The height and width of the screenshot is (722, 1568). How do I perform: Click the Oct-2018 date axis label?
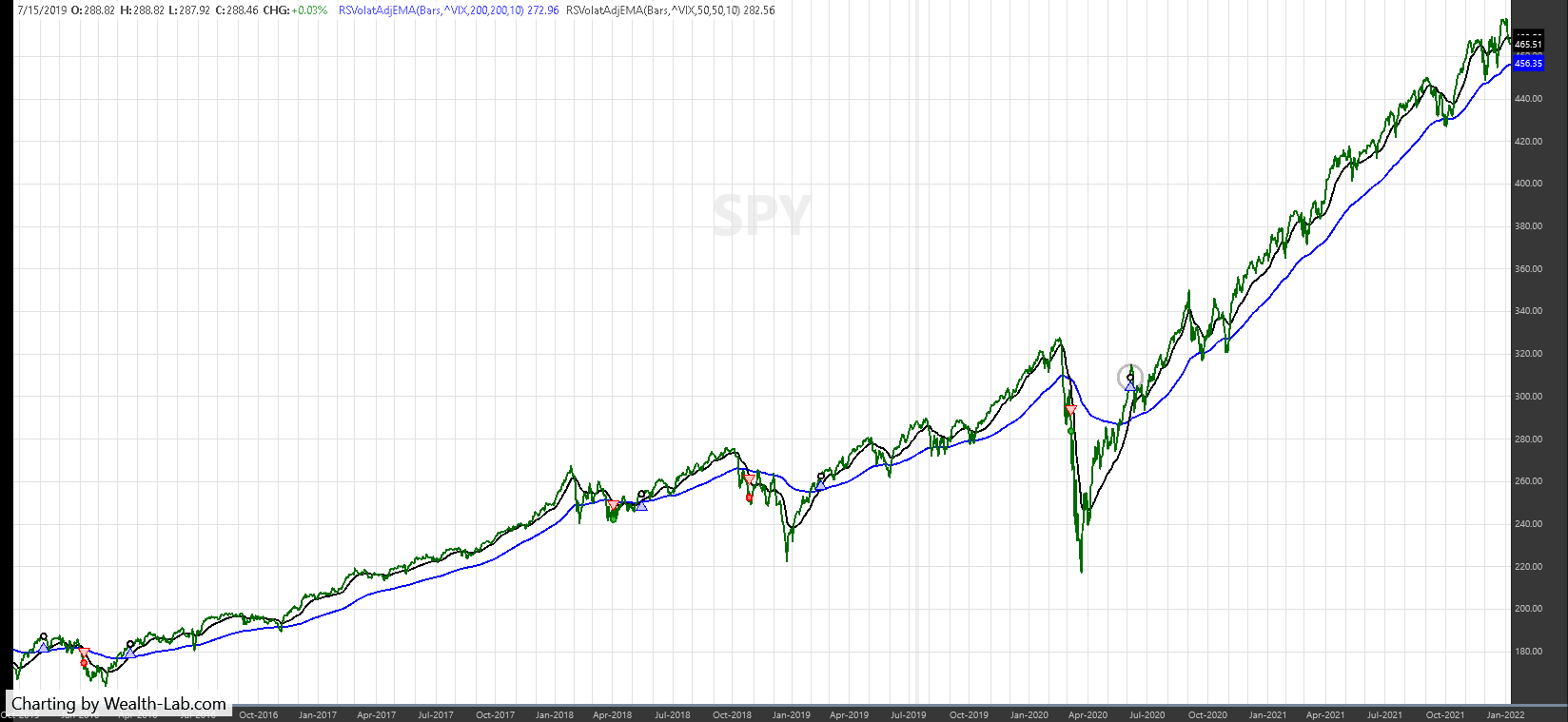(x=732, y=714)
